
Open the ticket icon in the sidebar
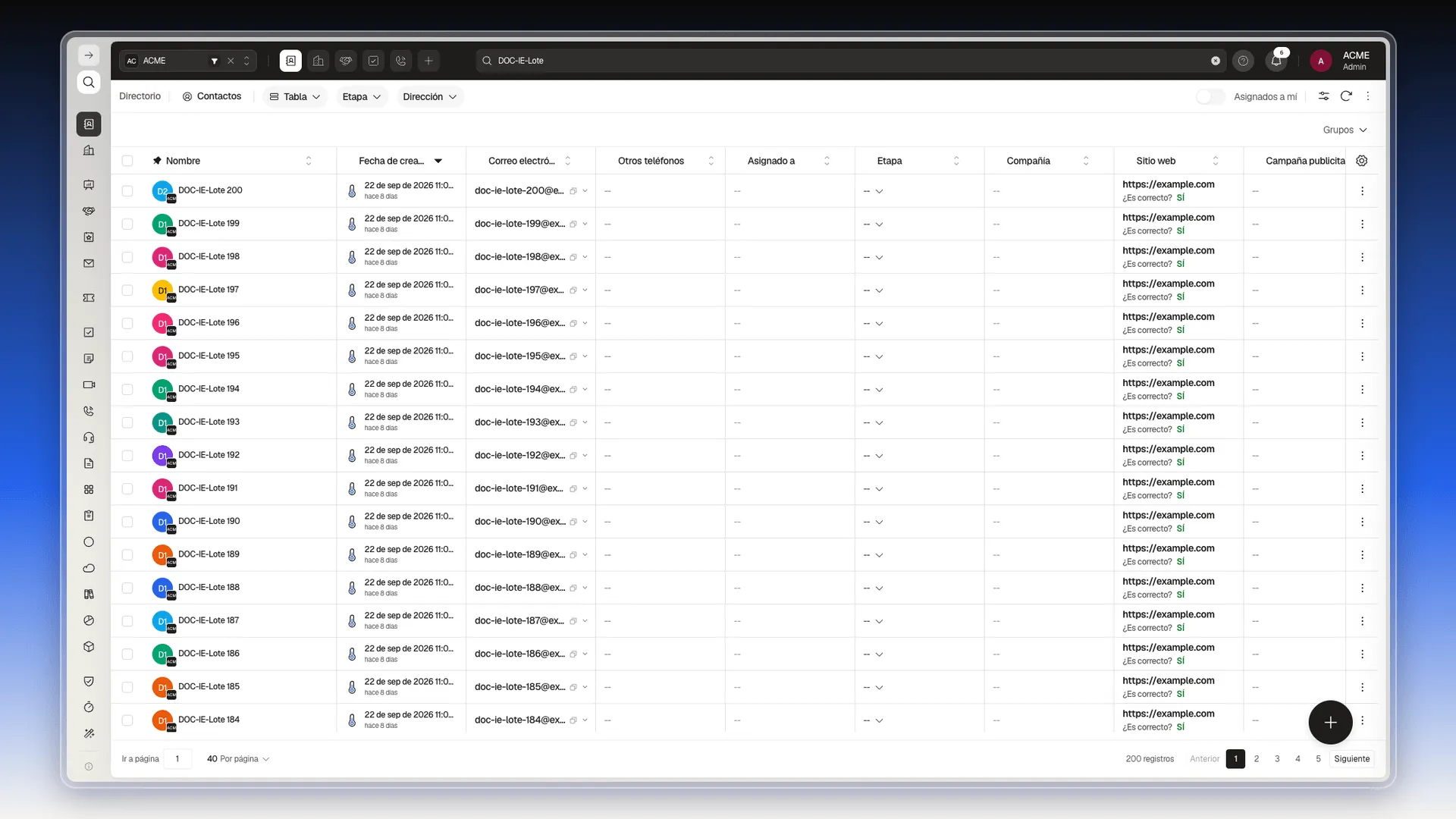click(89, 298)
